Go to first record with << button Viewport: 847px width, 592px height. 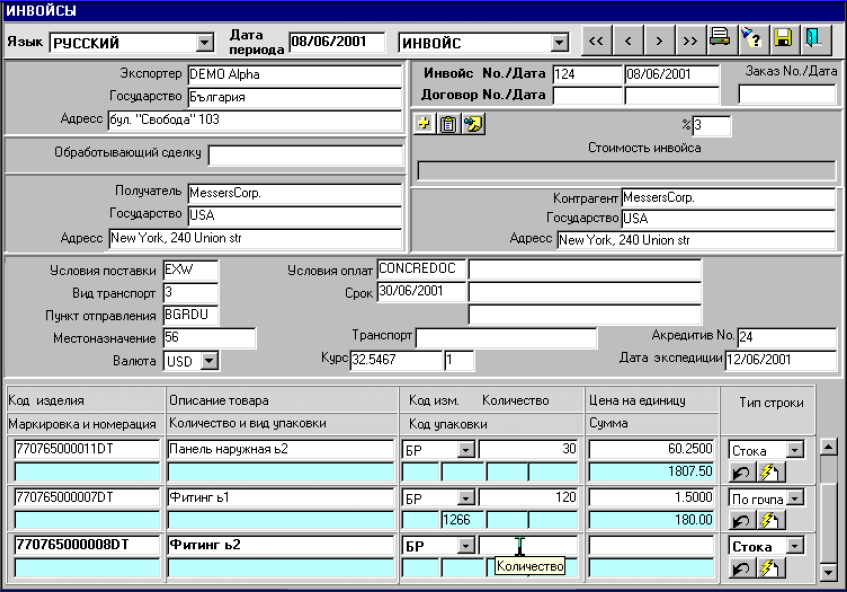(597, 41)
